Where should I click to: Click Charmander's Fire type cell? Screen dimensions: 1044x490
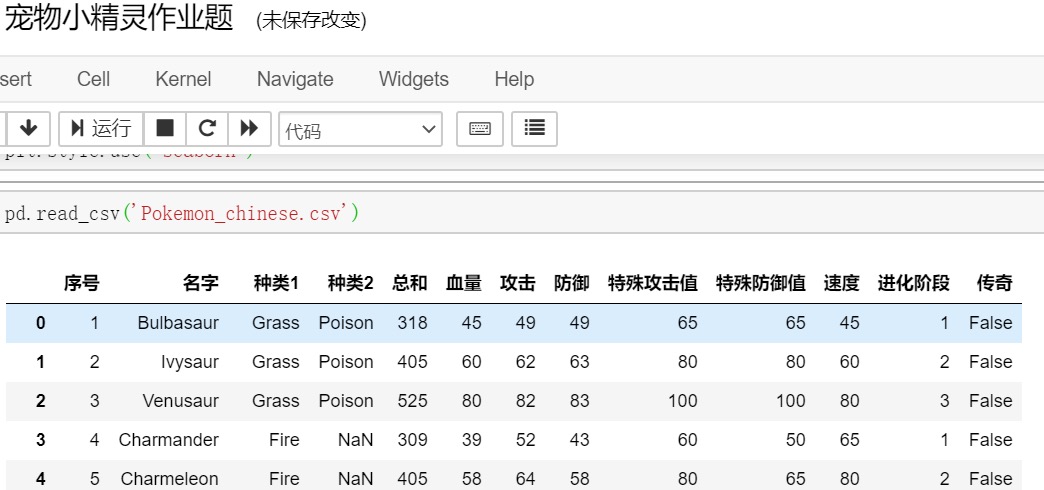pyautogui.click(x=284, y=440)
